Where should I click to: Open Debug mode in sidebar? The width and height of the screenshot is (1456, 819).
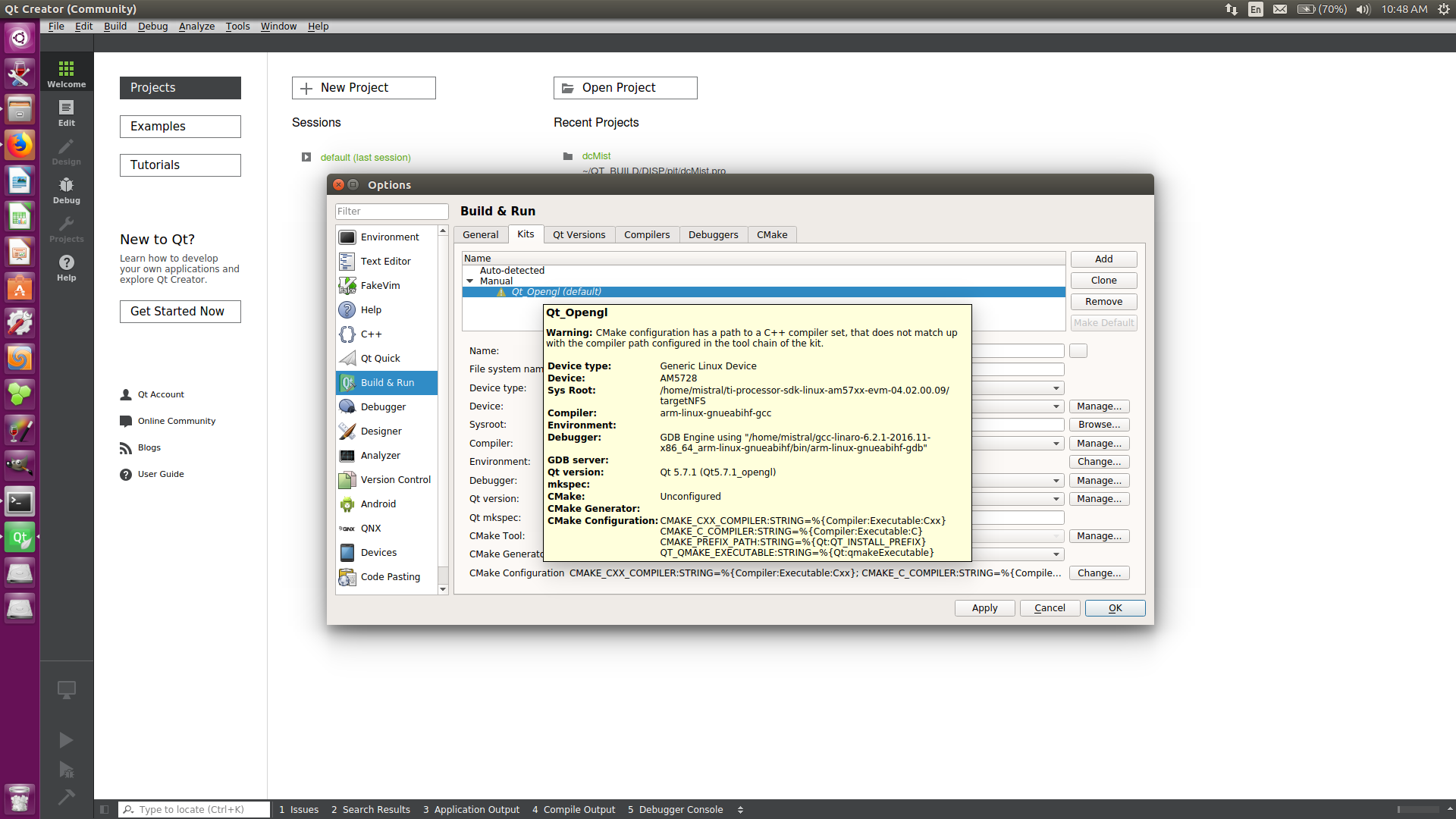[67, 190]
